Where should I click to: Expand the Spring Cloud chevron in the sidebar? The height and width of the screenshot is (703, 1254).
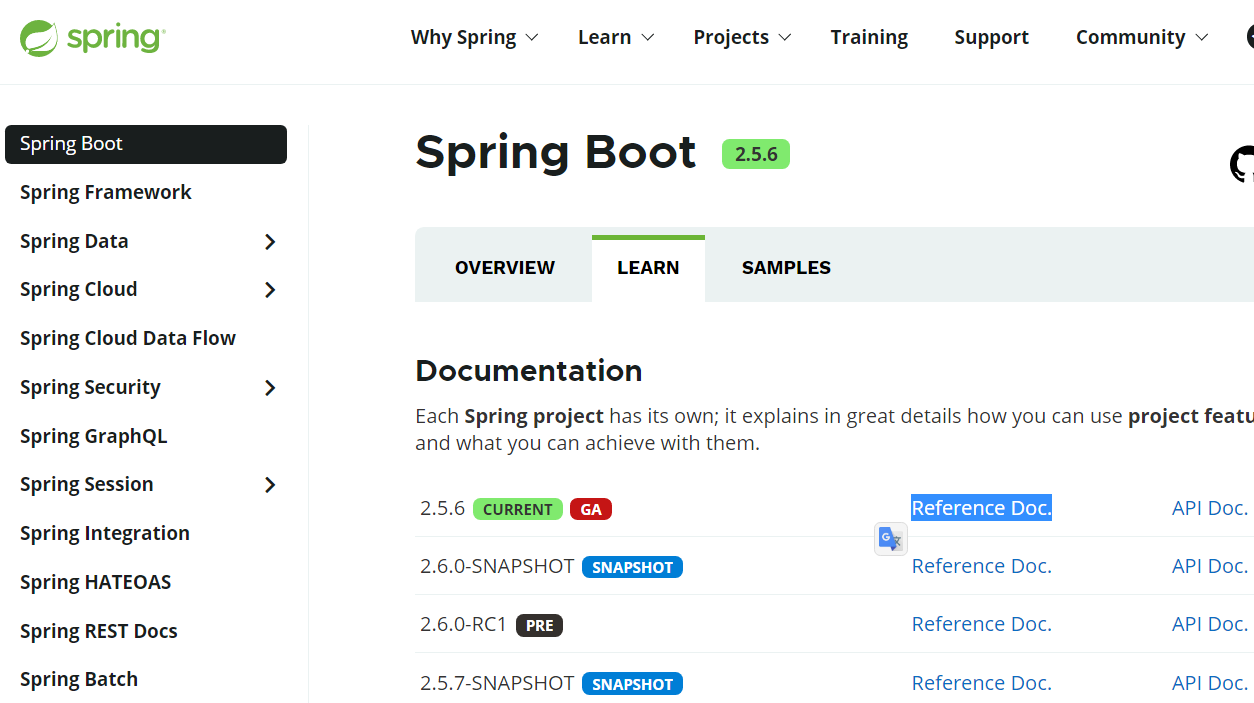(x=270, y=290)
